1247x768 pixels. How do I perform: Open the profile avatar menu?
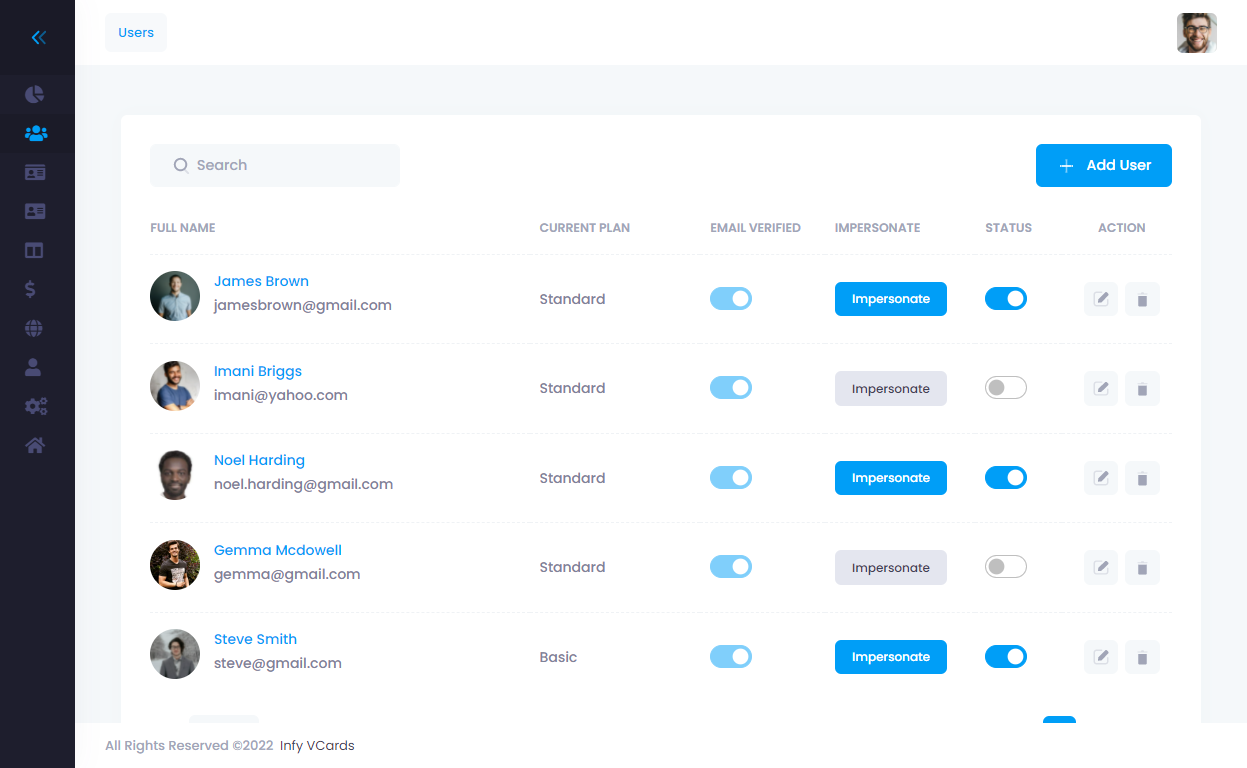click(x=1196, y=33)
